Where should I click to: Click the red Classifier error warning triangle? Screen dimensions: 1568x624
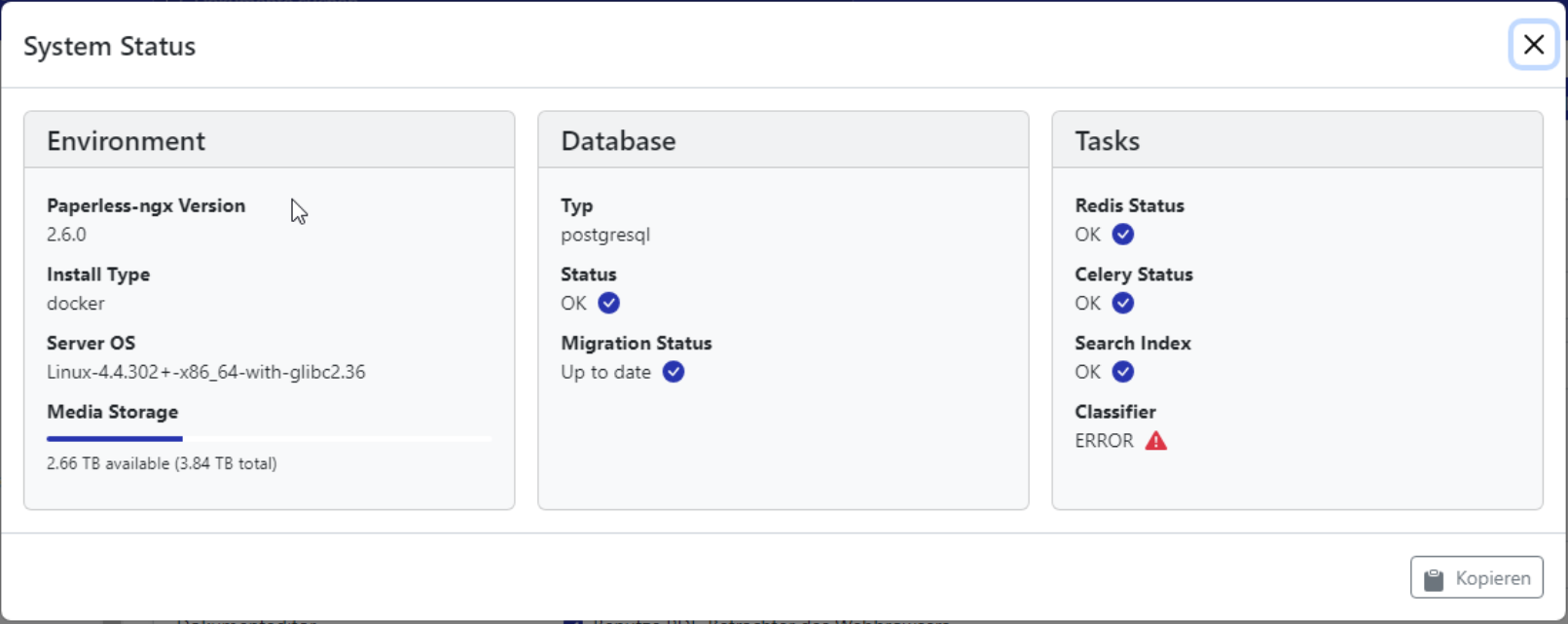[x=1155, y=441]
